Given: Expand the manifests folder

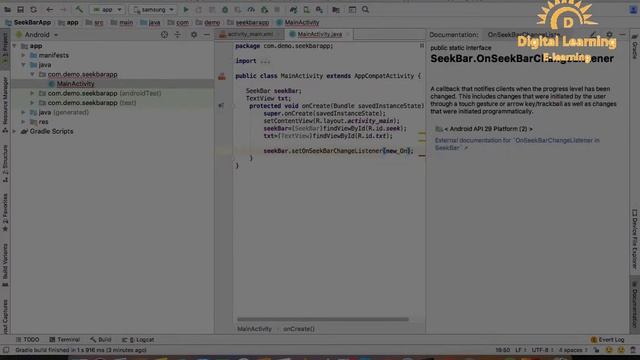Looking at the screenshot, I should point(24,55).
